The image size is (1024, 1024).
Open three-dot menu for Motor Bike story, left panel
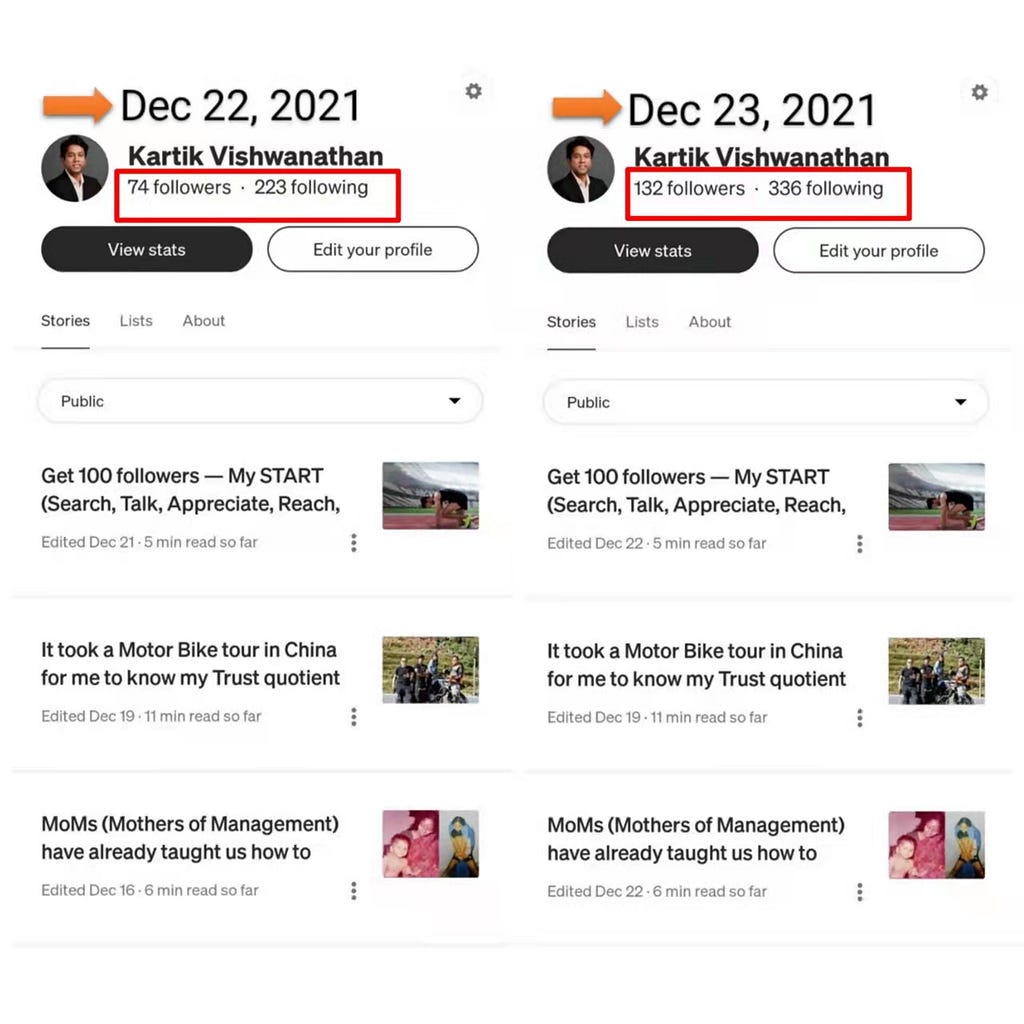tap(354, 716)
